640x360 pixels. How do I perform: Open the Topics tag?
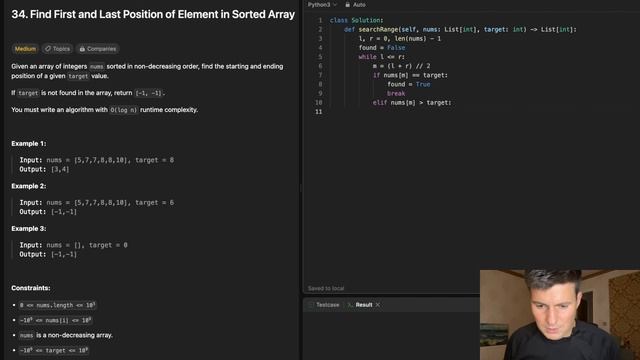tap(57, 49)
